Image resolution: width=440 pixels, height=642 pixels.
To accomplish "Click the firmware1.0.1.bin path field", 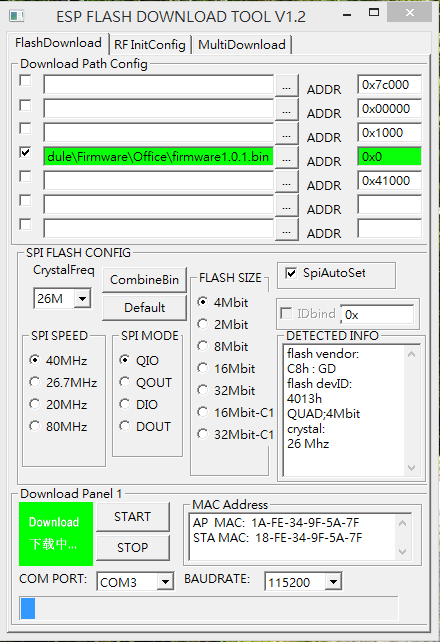I will pyautogui.click(x=158, y=157).
